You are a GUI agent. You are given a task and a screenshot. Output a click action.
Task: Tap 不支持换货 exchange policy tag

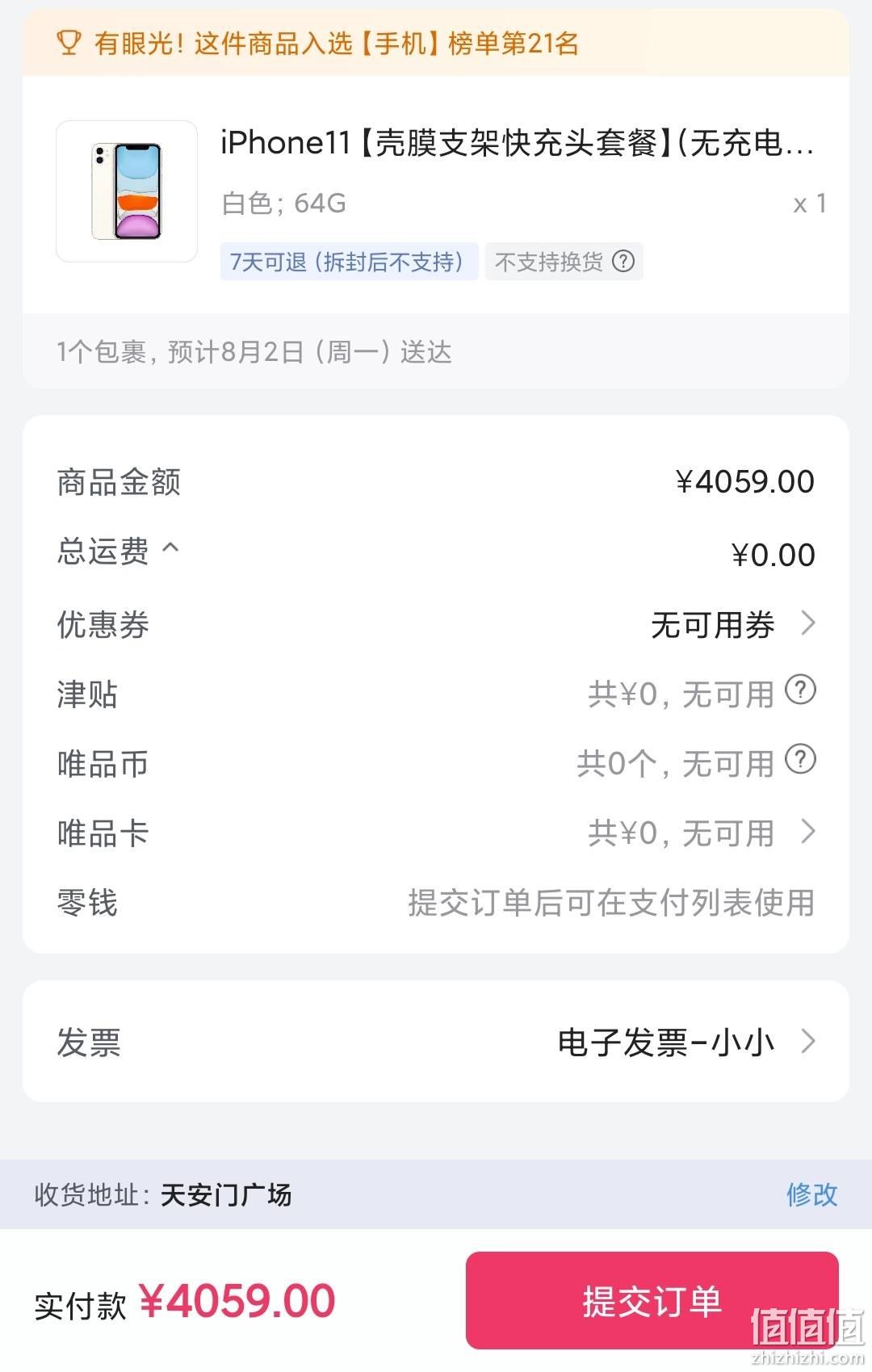[x=564, y=262]
